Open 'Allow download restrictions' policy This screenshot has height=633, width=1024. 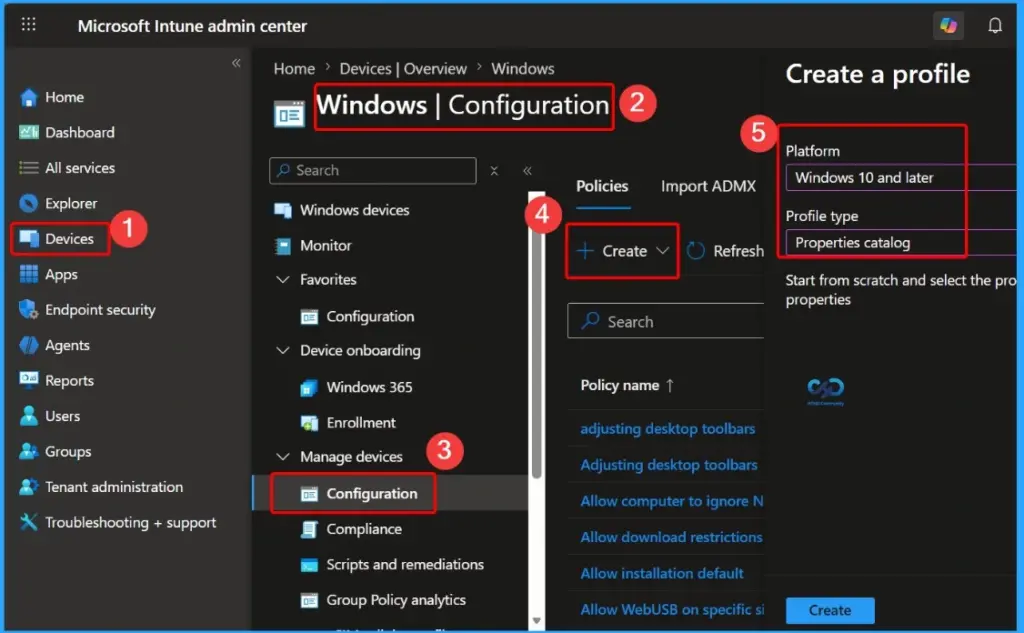click(x=671, y=537)
